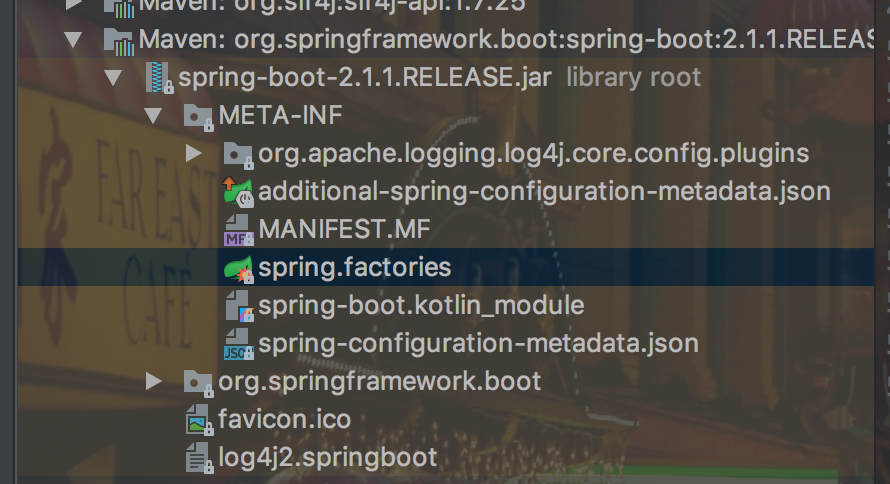The image size is (890, 484).
Task: Collapse the META-INF folder
Action: [x=153, y=116]
